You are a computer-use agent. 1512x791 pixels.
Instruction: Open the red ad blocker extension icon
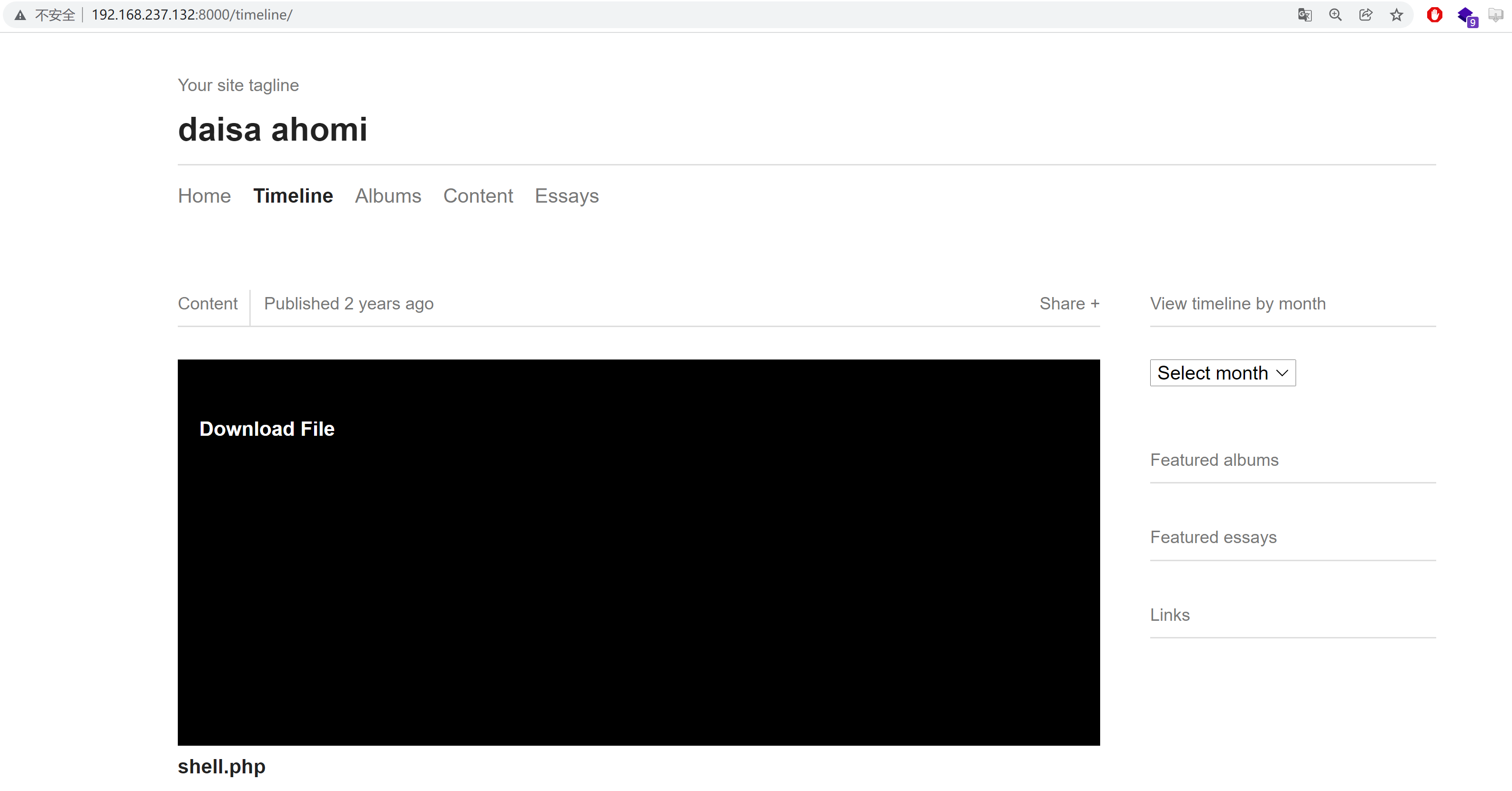pyautogui.click(x=1434, y=15)
